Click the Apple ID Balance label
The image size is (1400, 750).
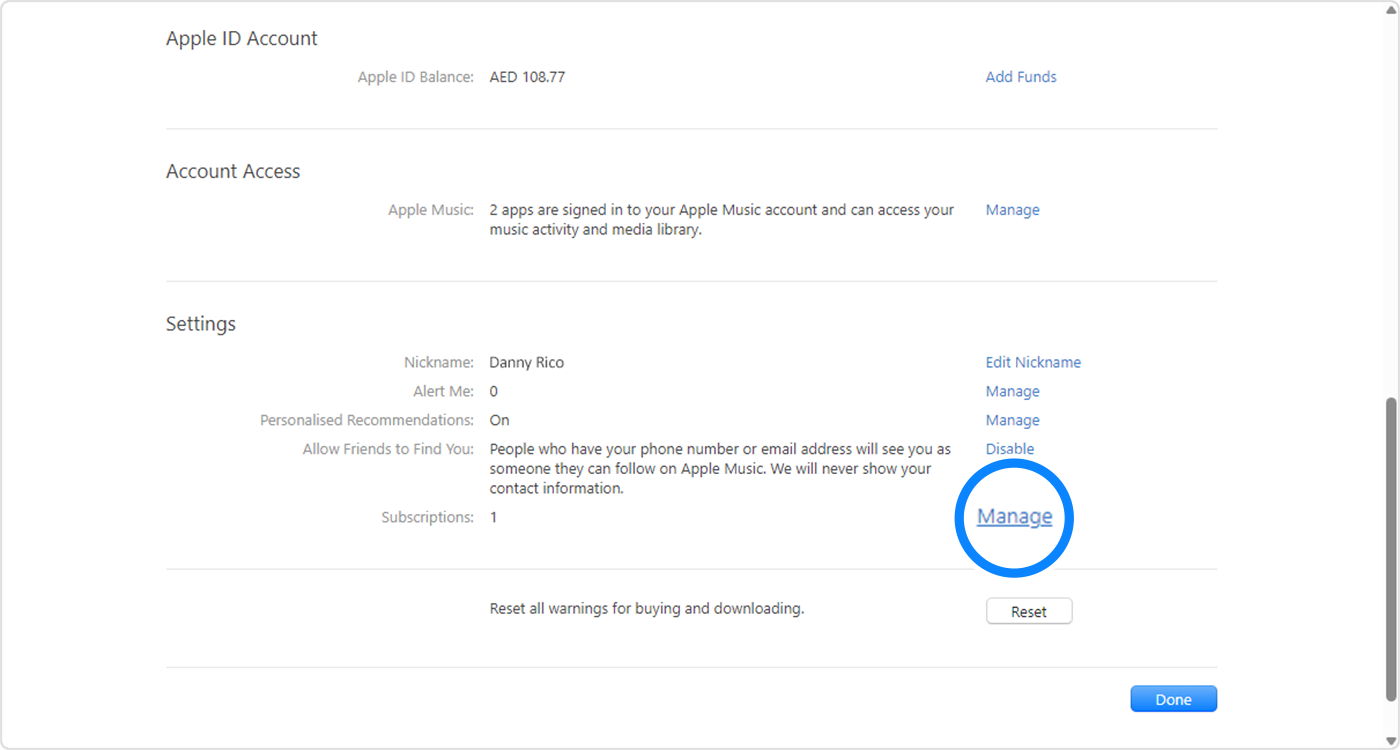pos(416,77)
